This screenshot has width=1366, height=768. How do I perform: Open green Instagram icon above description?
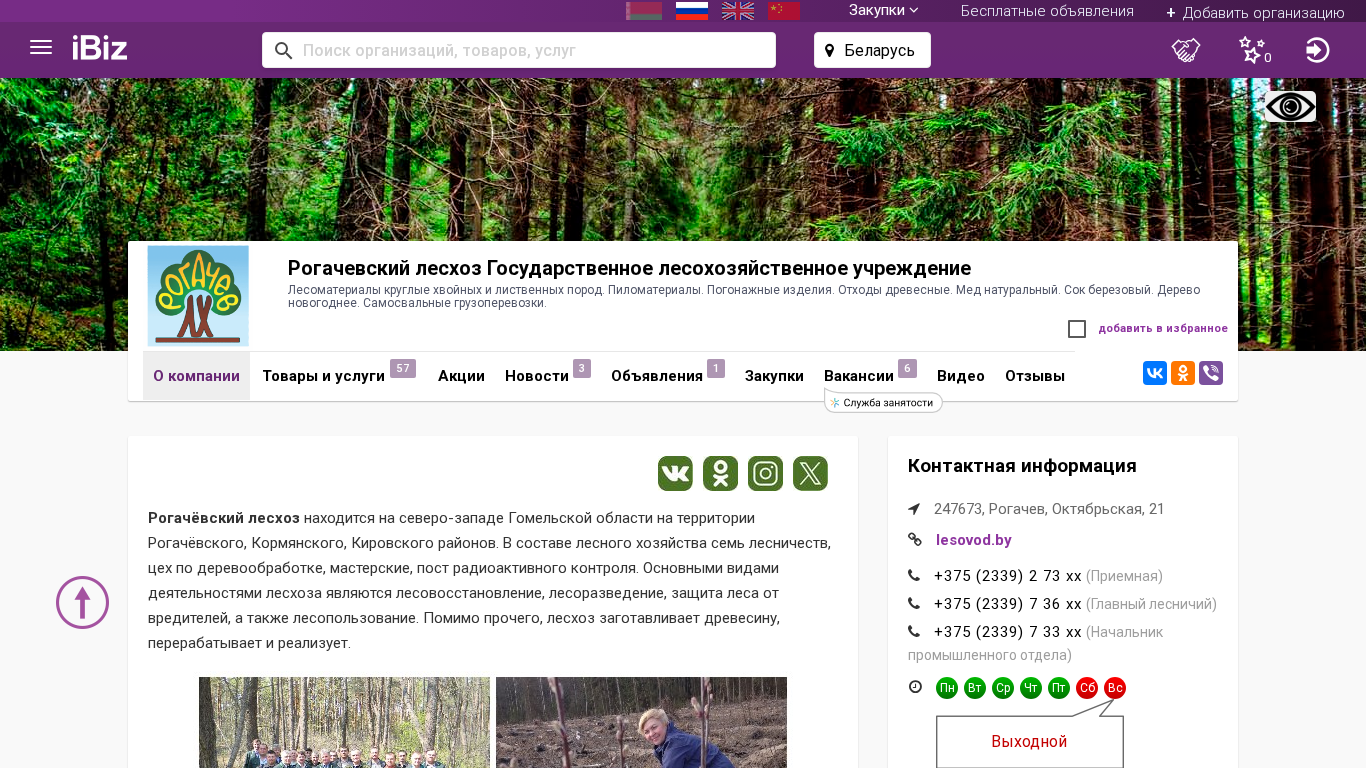[766, 473]
